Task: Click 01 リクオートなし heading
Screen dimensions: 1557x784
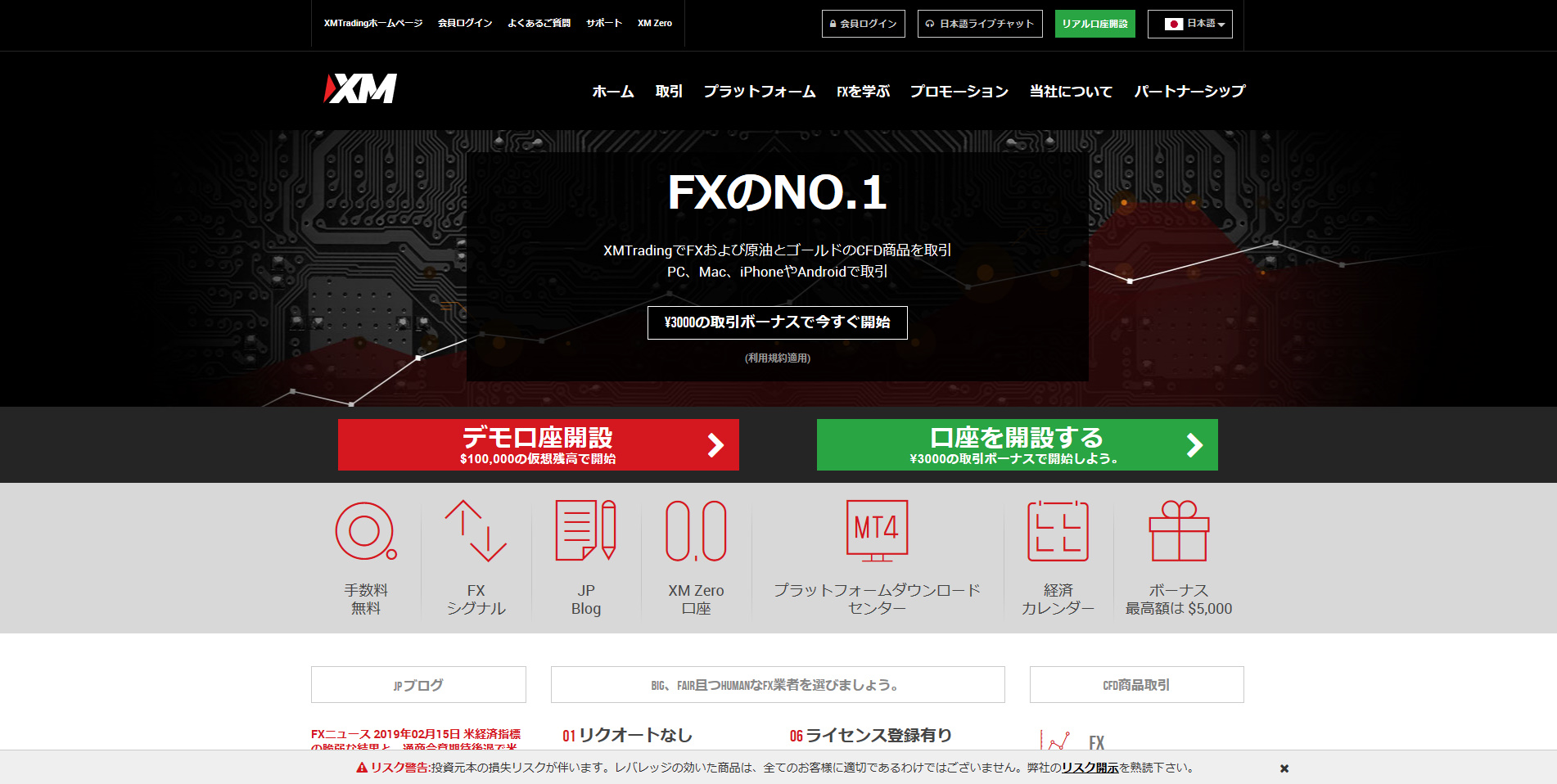Action: click(x=627, y=736)
